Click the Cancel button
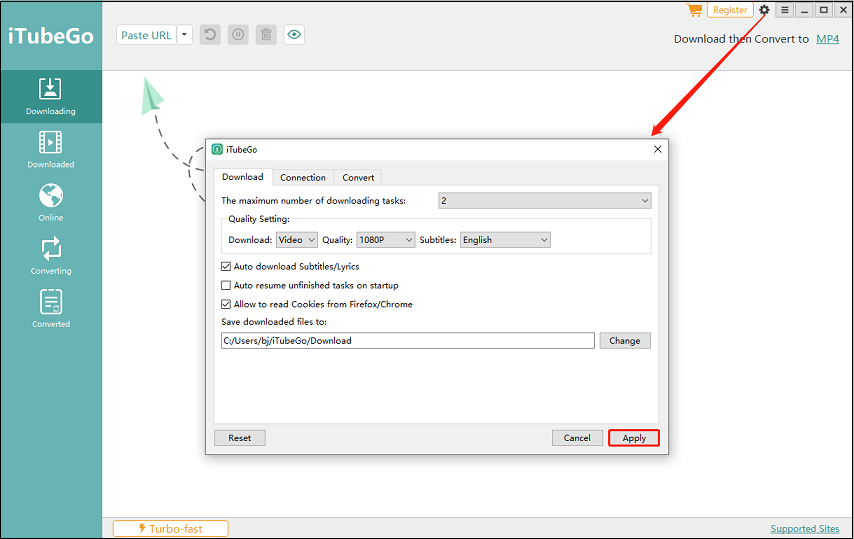This screenshot has width=854, height=539. tap(577, 438)
